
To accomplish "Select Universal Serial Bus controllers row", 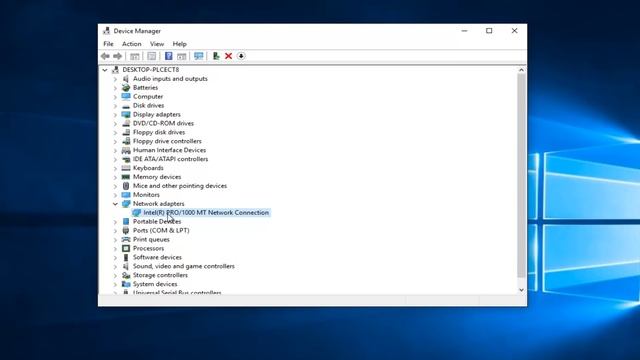I will [x=177, y=292].
